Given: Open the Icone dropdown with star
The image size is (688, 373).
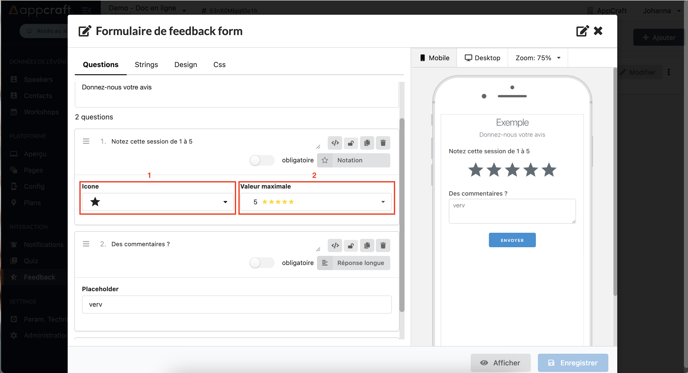Looking at the screenshot, I should (158, 202).
